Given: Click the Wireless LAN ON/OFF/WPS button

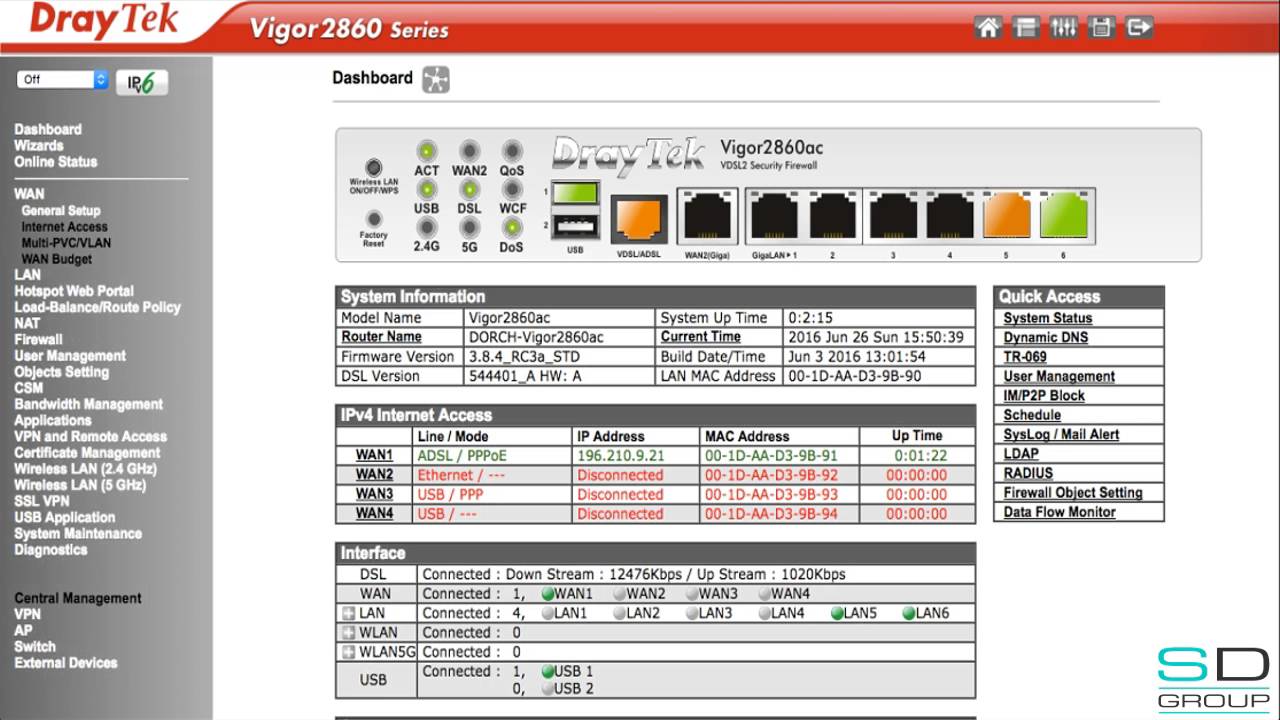Looking at the screenshot, I should click(x=374, y=167).
